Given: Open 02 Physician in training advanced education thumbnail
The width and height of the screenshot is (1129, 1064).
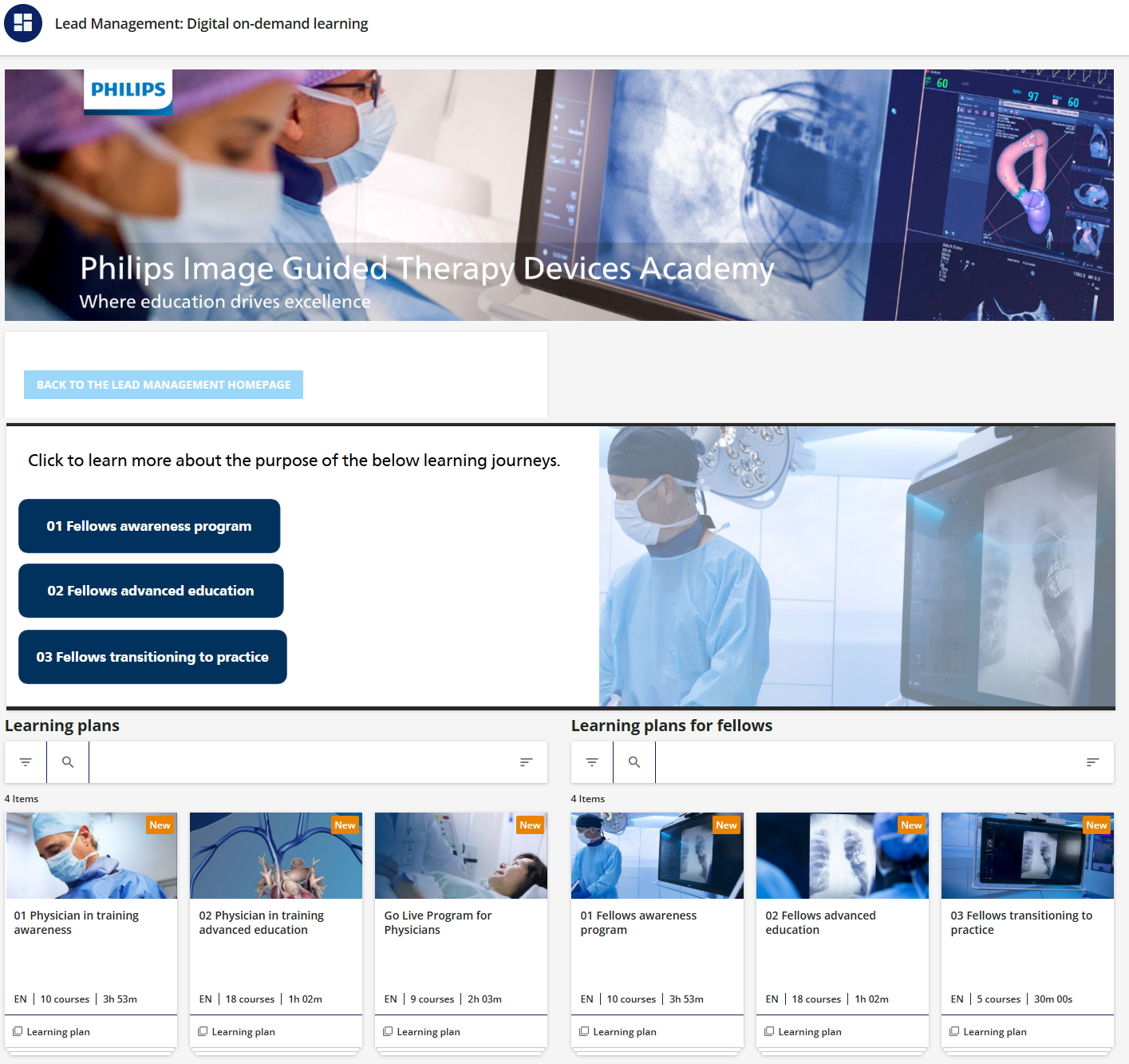Looking at the screenshot, I should coord(276,856).
